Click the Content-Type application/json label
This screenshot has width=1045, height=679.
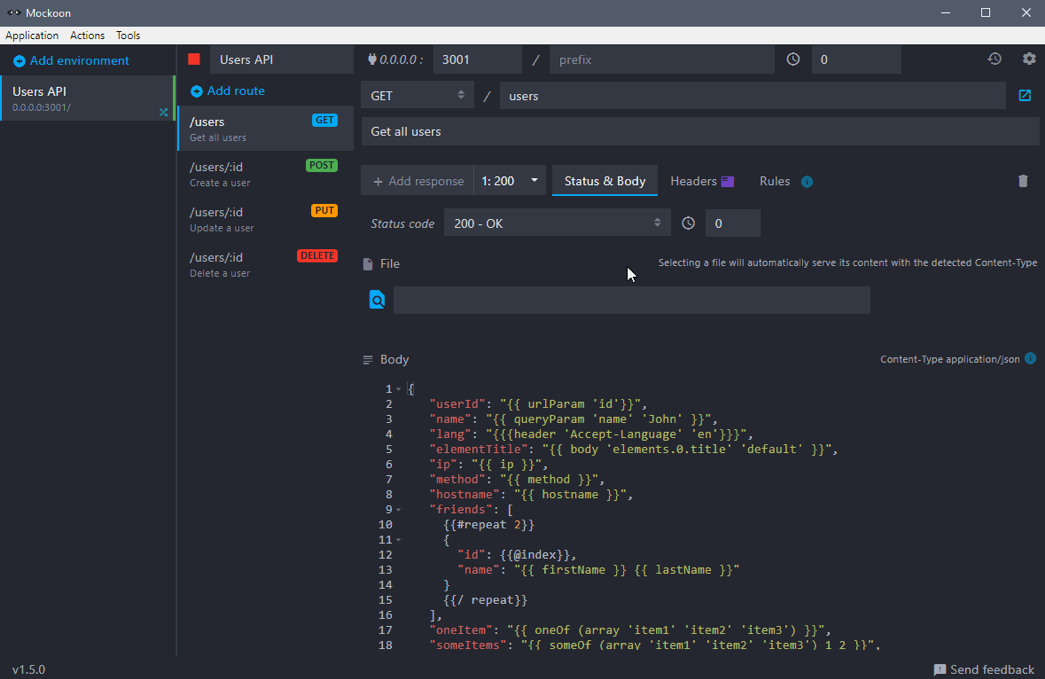click(x=950, y=359)
